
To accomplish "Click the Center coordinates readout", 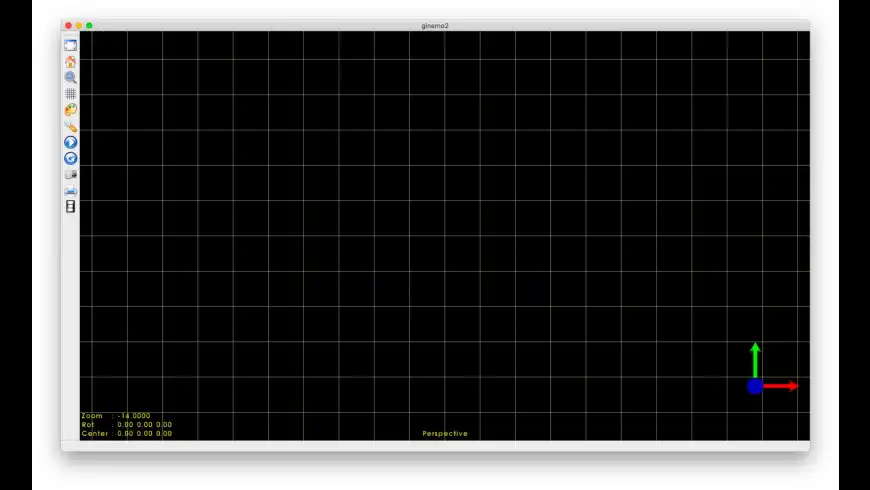I will click(x=144, y=433).
